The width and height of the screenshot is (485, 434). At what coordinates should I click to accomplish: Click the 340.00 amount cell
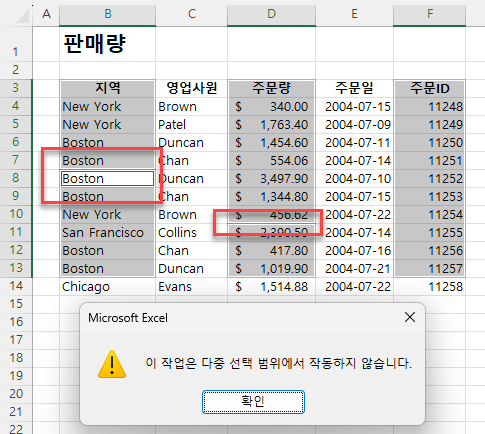tap(271, 106)
